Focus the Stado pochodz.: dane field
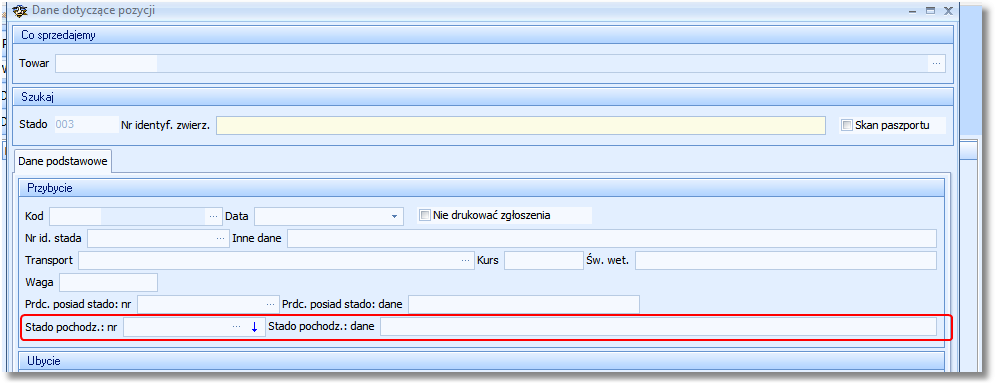The height and width of the screenshot is (386, 996). 658,327
